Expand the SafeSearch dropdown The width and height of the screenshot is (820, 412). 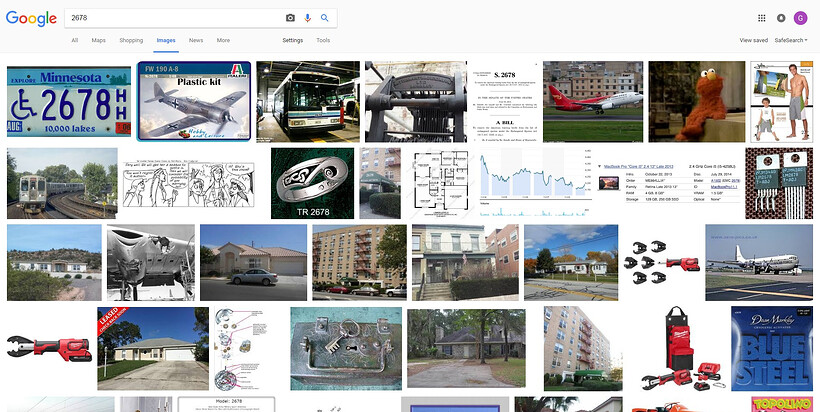click(x=791, y=40)
